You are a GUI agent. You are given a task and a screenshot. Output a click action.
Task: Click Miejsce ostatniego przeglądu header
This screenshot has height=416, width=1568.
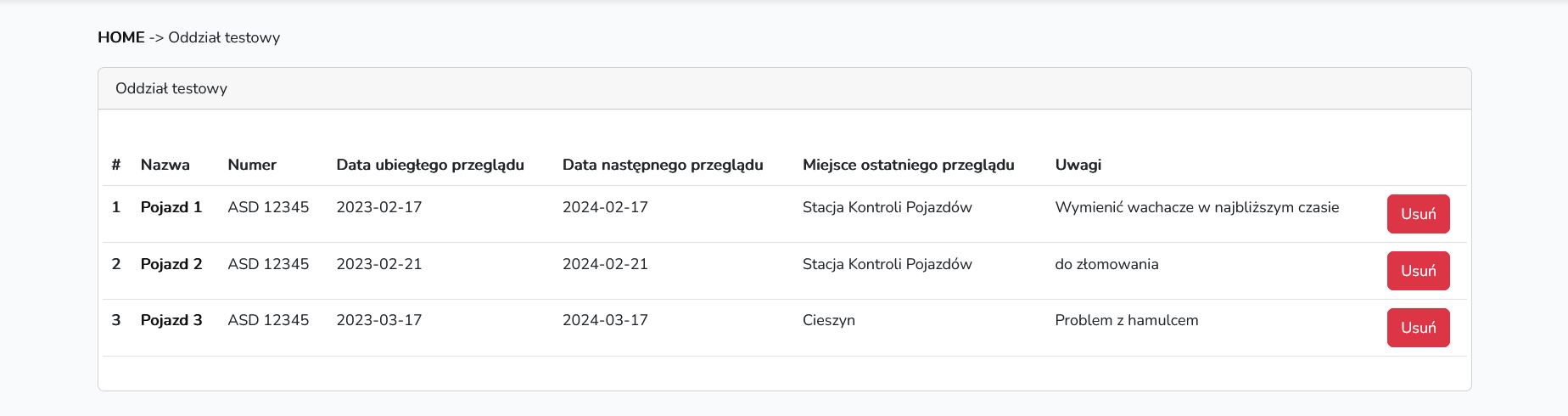[908, 165]
